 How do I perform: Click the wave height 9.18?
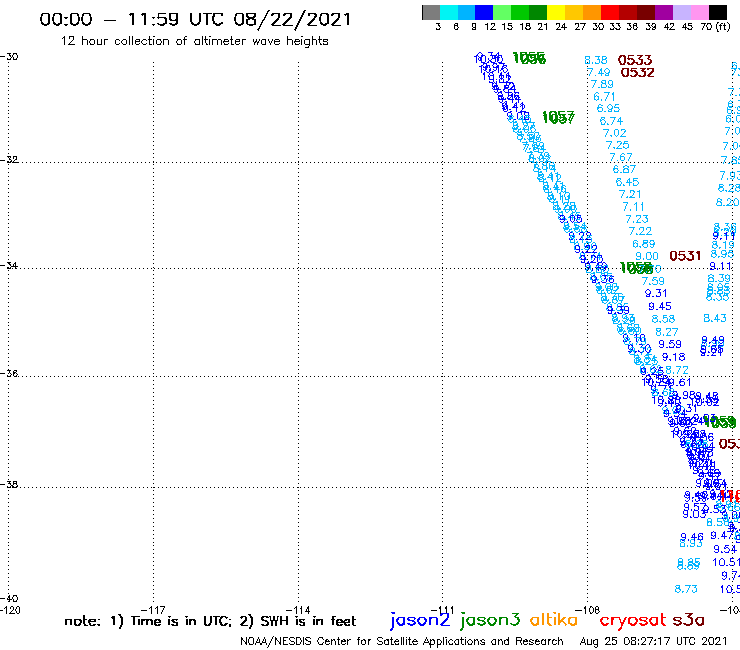[673, 357]
